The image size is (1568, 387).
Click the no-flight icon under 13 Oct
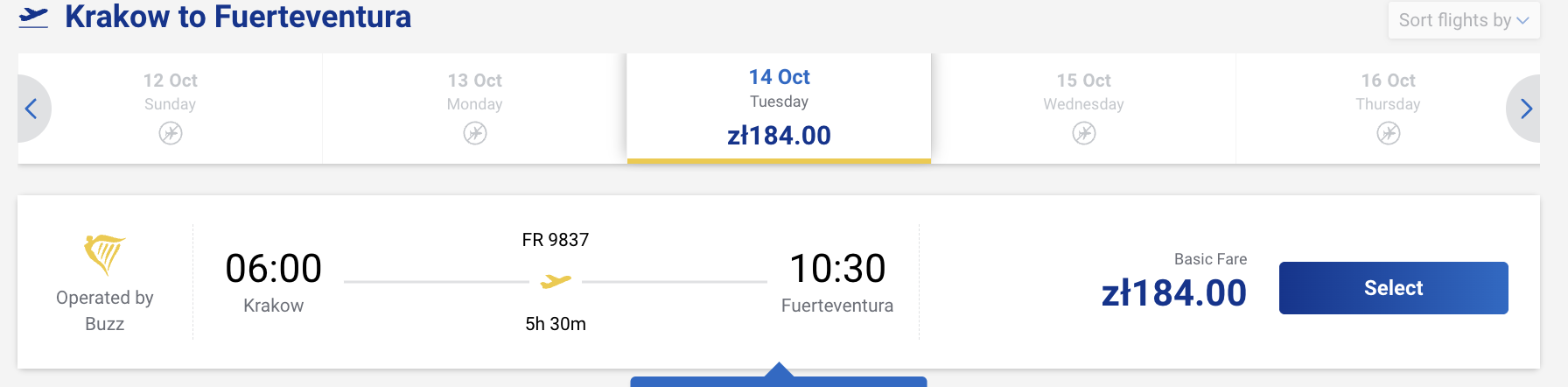pos(475,133)
